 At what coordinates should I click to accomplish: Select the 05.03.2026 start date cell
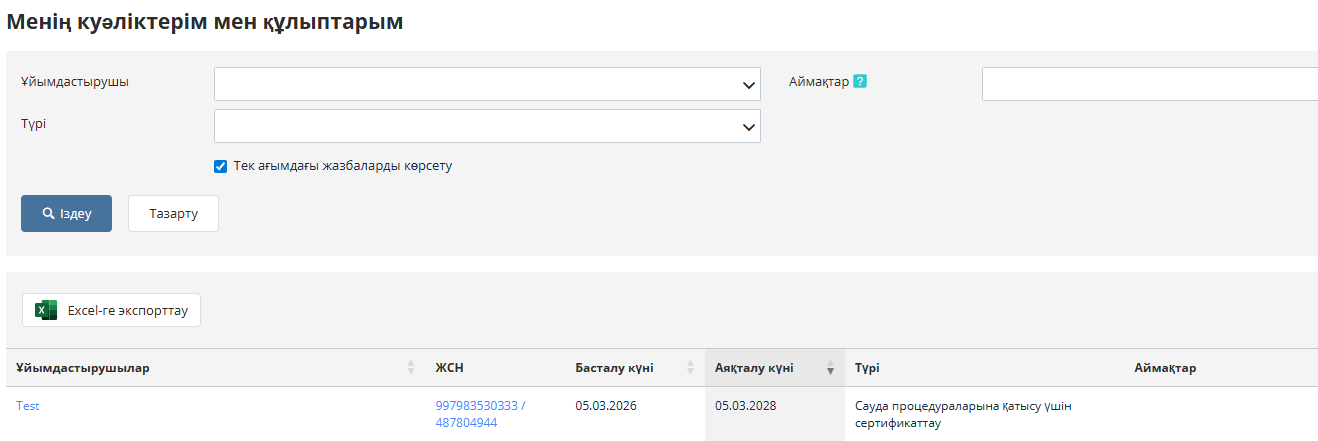[606, 406]
